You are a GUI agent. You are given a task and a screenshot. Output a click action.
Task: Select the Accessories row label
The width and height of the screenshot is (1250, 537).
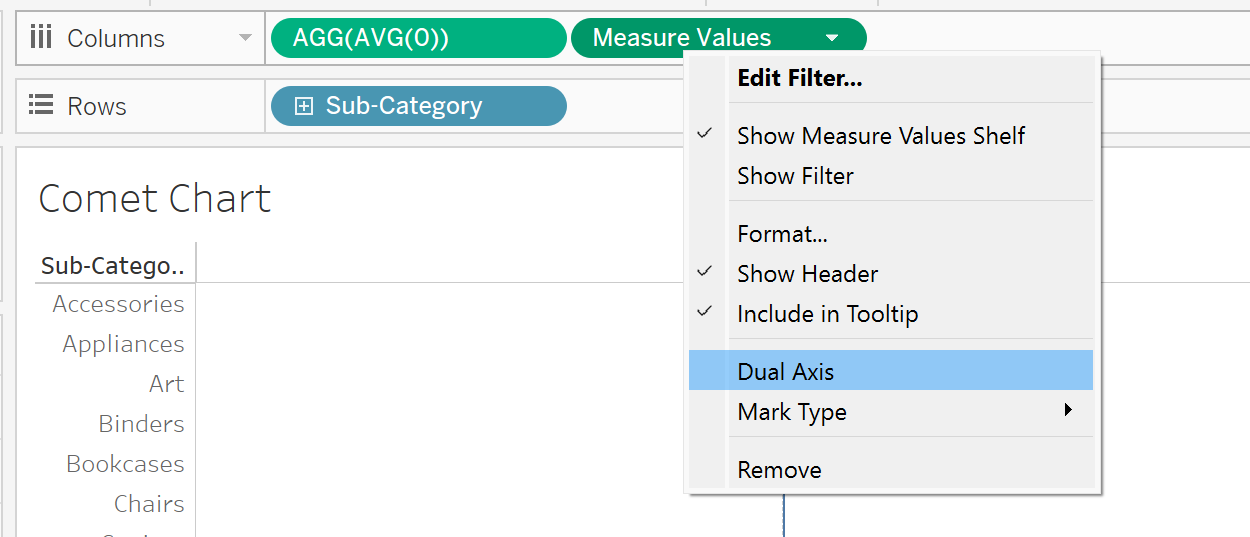pyautogui.click(x=118, y=304)
